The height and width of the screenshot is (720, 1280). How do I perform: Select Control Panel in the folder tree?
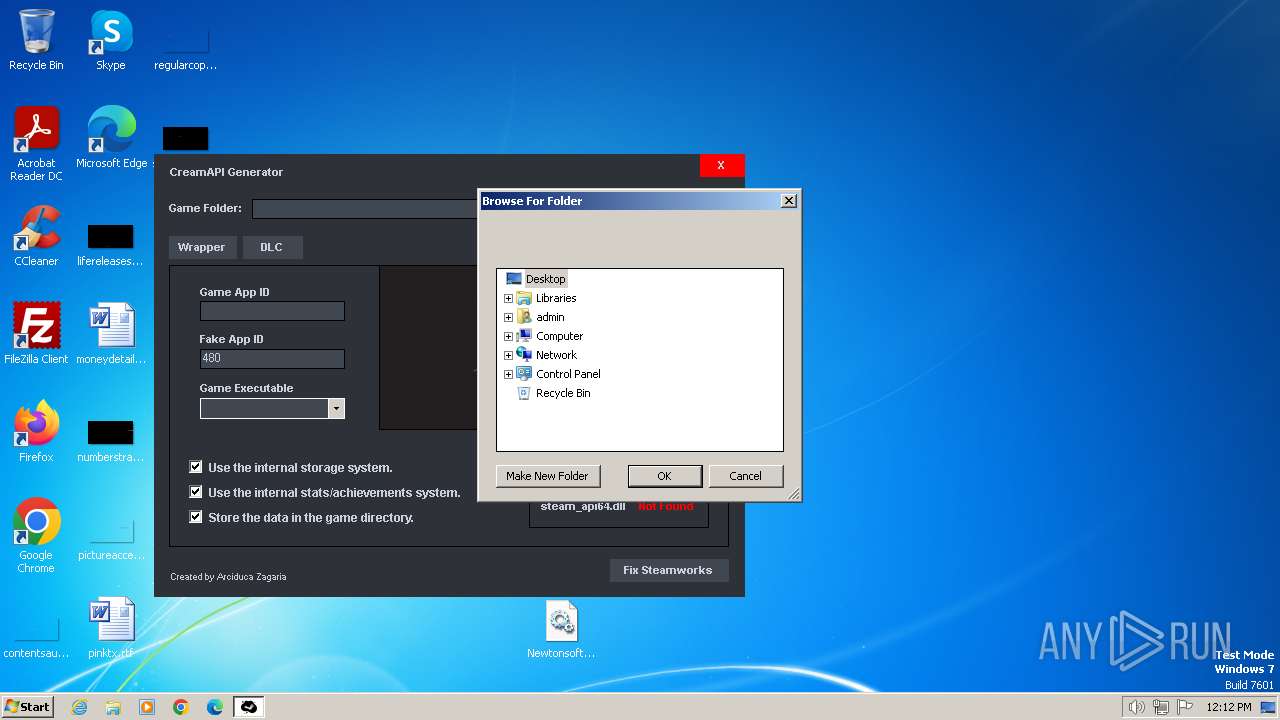[x=568, y=374]
